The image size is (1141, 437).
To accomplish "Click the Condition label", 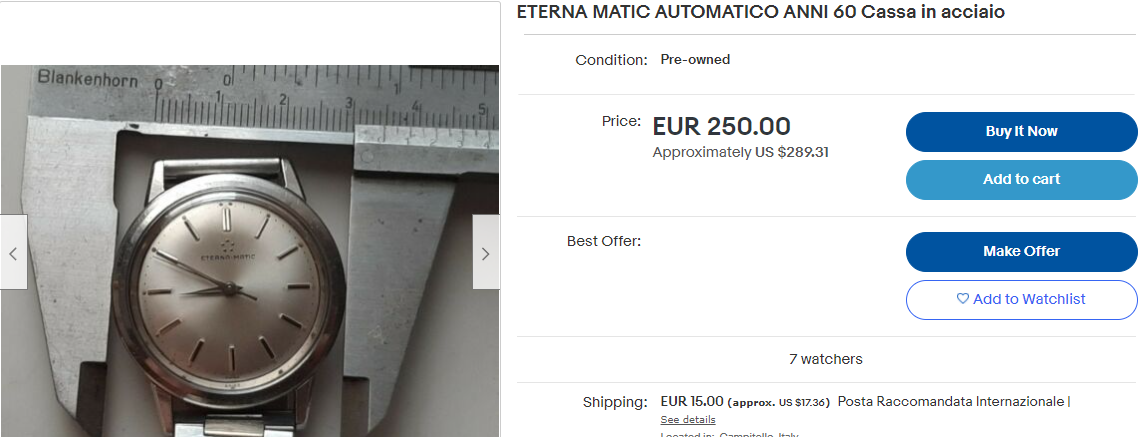I will (x=611, y=60).
